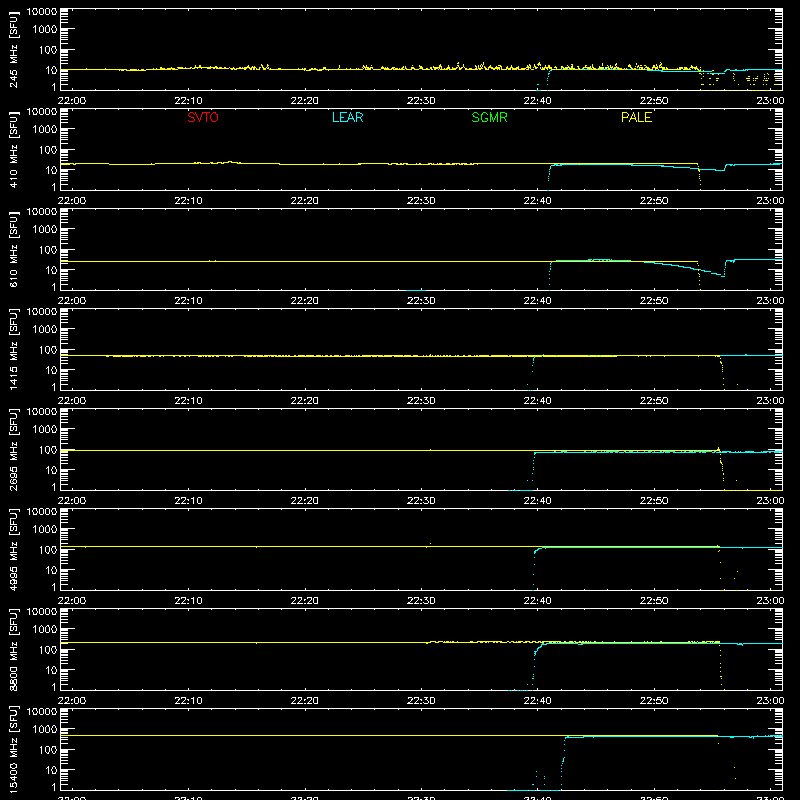800x800 pixels.
Task: Click the 23:00 tick label under the 2695 MHz plot
Action: (x=770, y=501)
